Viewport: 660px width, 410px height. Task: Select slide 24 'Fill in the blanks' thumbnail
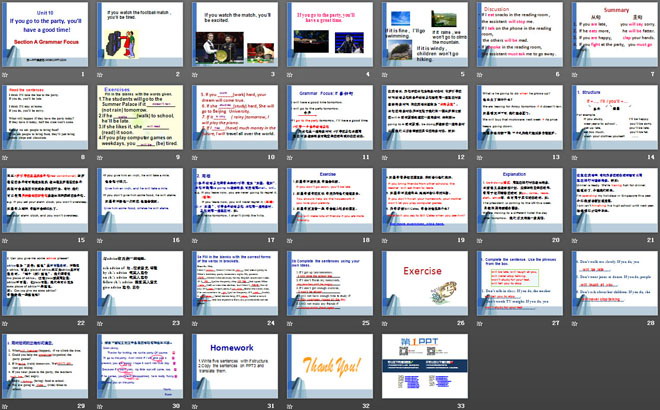click(x=235, y=283)
